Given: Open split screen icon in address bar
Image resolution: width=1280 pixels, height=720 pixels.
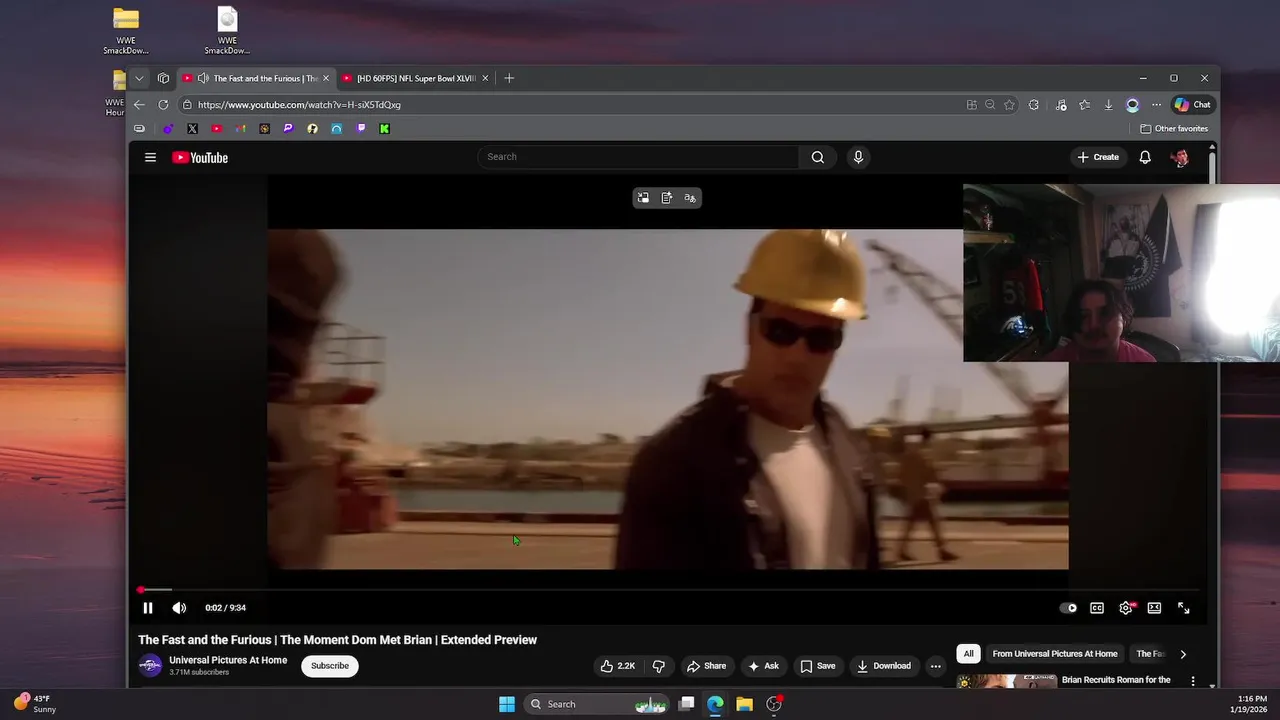Looking at the screenshot, I should tap(971, 104).
